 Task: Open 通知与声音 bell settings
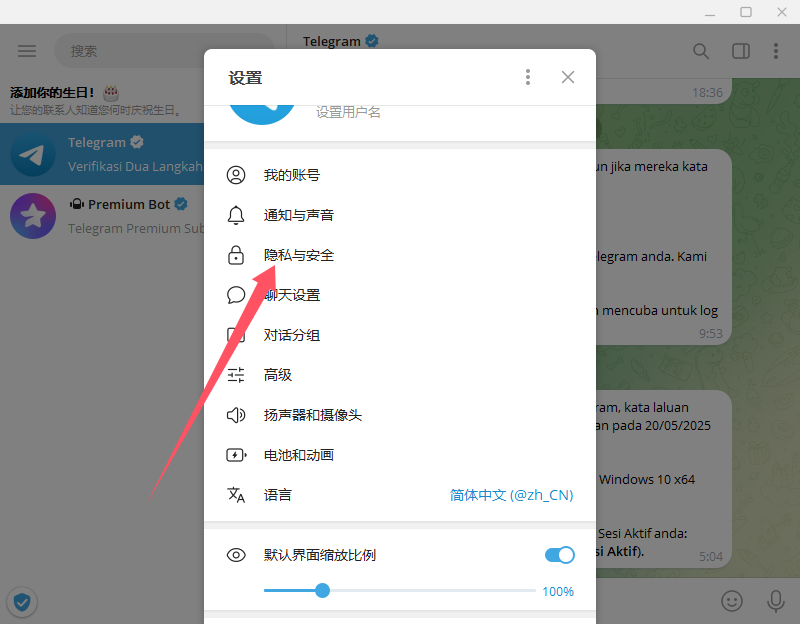[400, 215]
